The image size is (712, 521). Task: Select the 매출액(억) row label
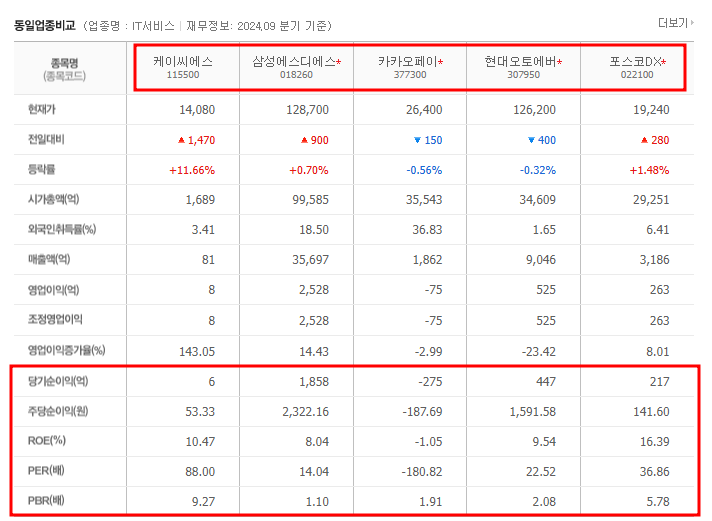coord(49,259)
